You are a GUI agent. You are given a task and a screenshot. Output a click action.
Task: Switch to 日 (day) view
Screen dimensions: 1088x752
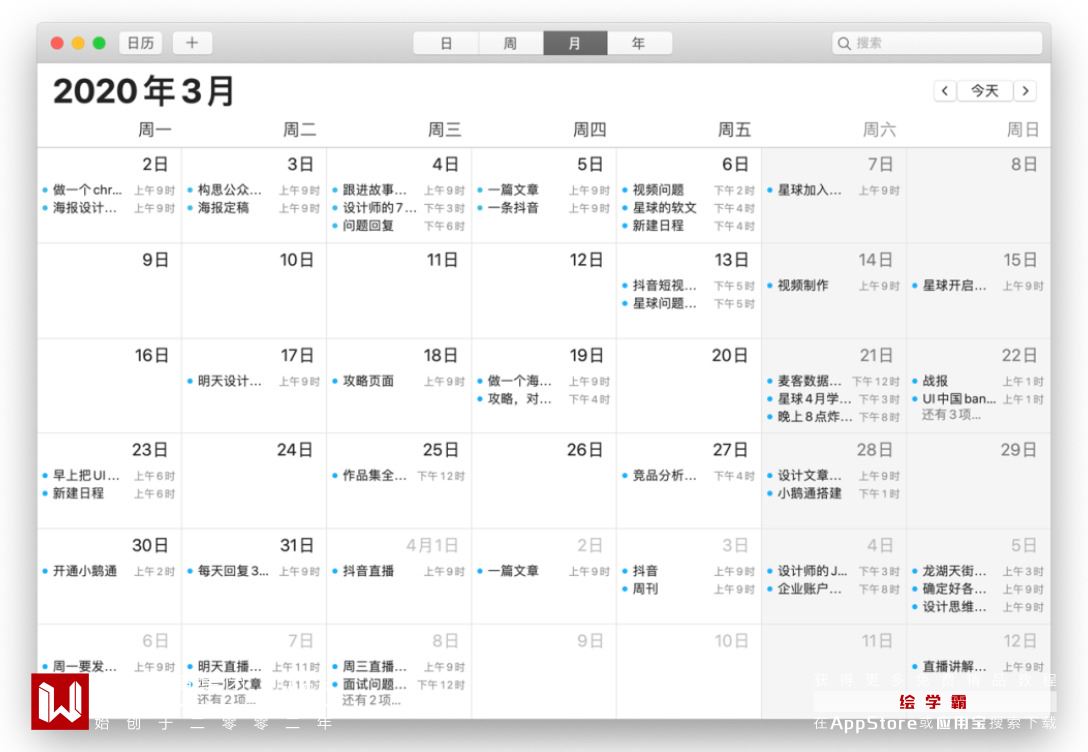pyautogui.click(x=446, y=43)
